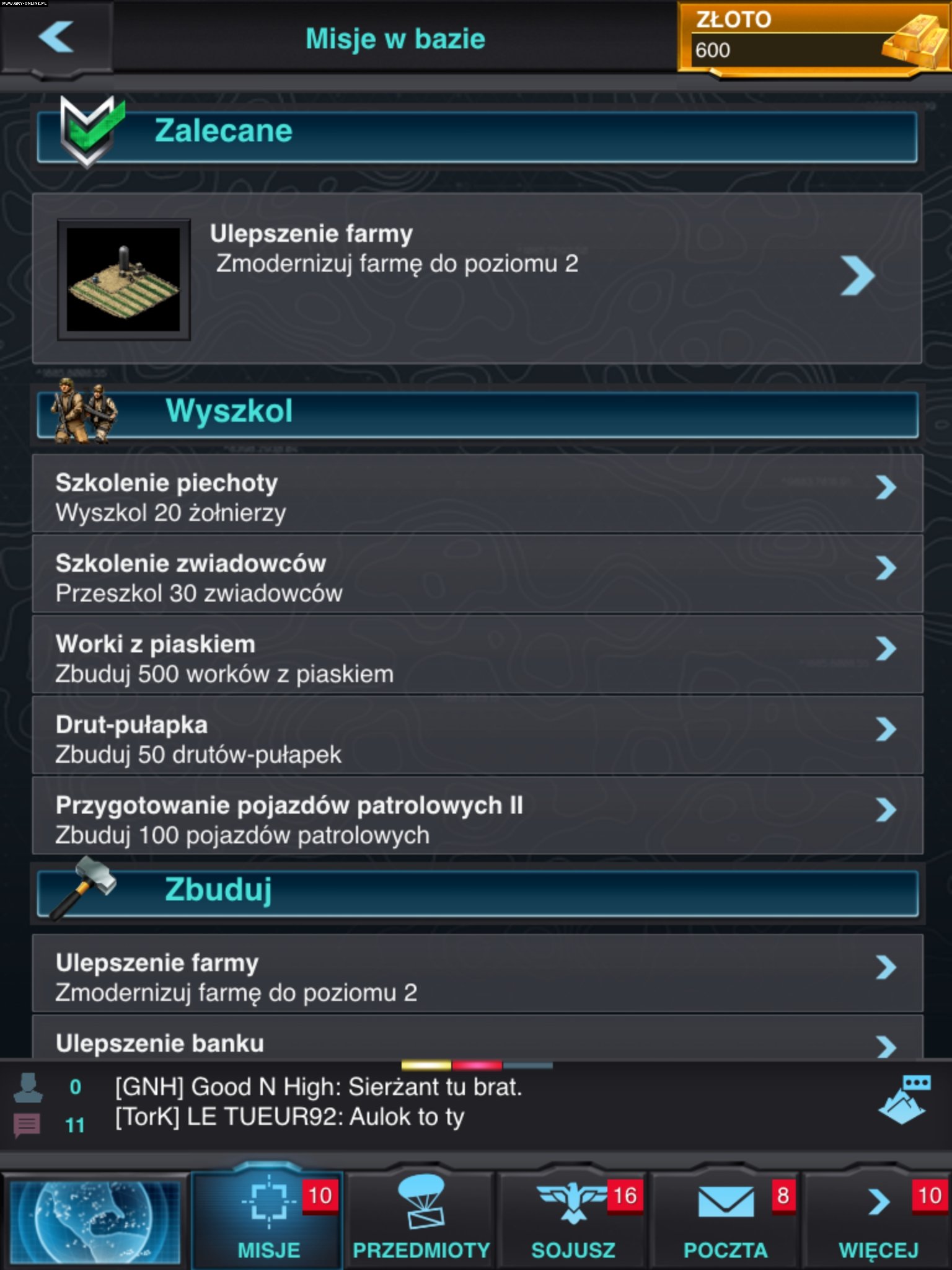Screen dimensions: 952x1270
Task: Open the chat map icon with speech bubble
Action: (904, 1100)
